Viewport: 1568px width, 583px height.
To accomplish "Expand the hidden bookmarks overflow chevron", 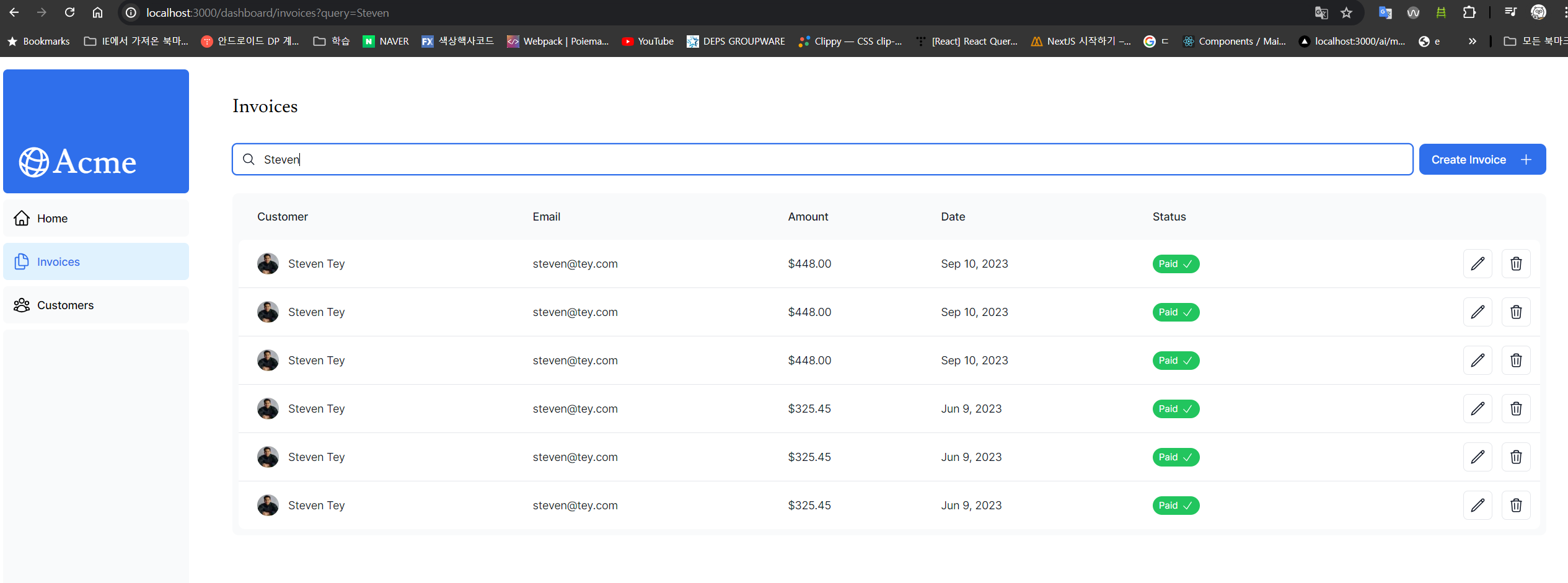I will click(x=1472, y=41).
